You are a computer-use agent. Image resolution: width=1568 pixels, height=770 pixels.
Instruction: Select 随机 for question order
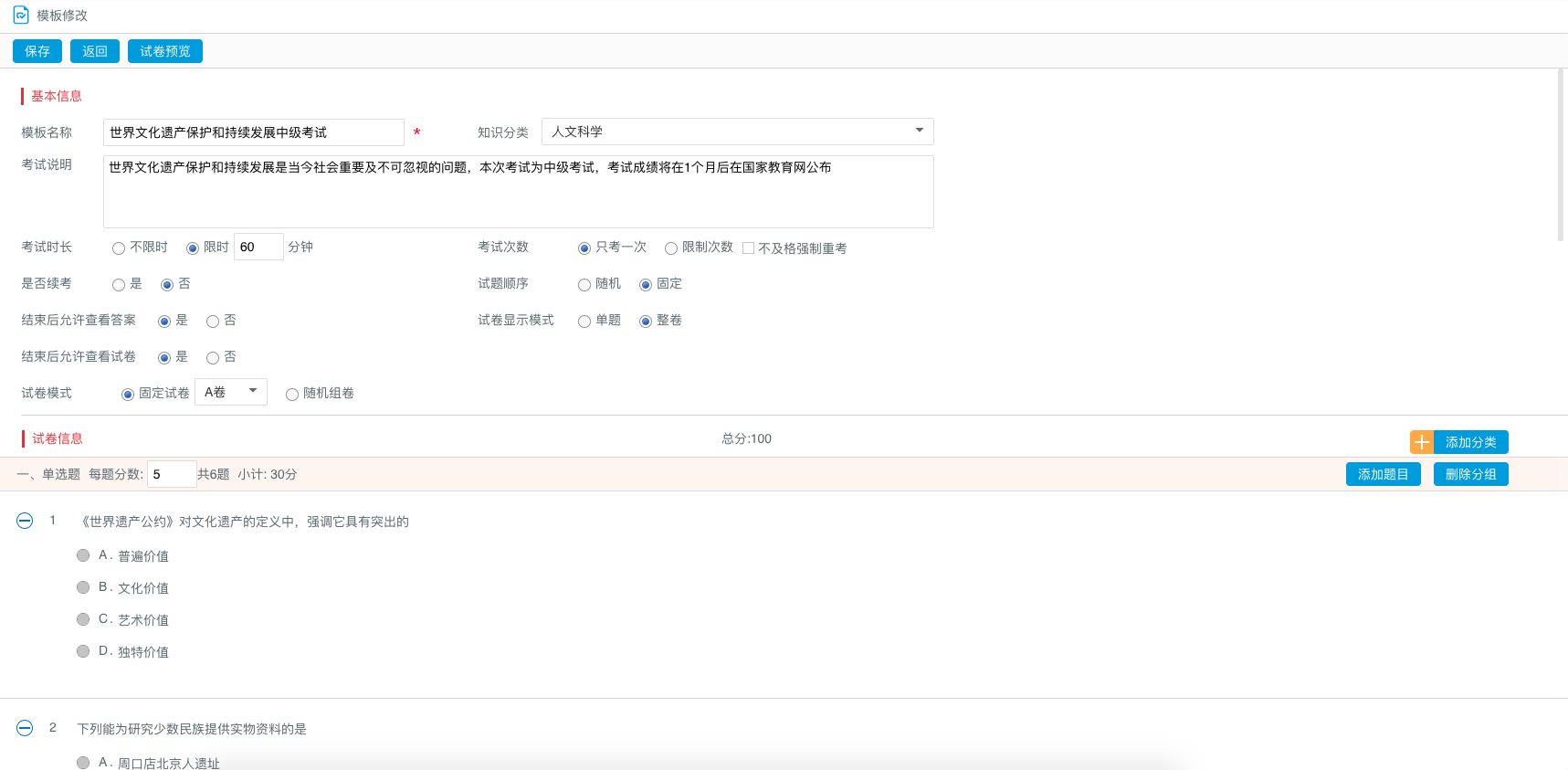(584, 285)
